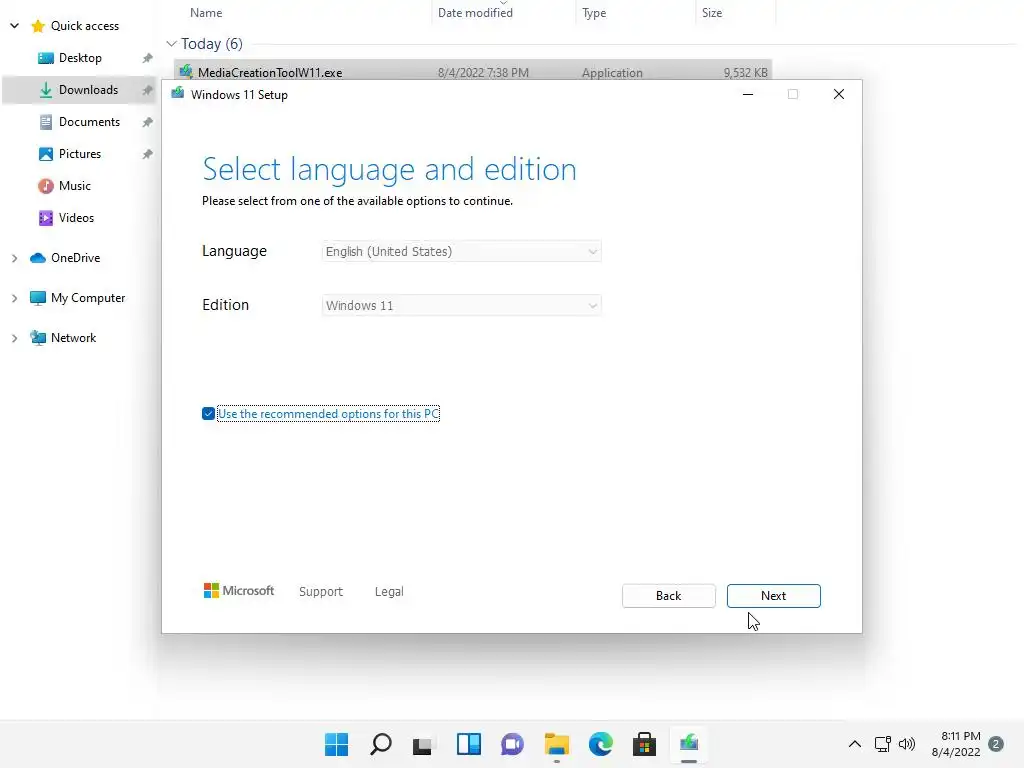Select My Computer in sidebar
The width and height of the screenshot is (1024, 768).
(x=88, y=298)
